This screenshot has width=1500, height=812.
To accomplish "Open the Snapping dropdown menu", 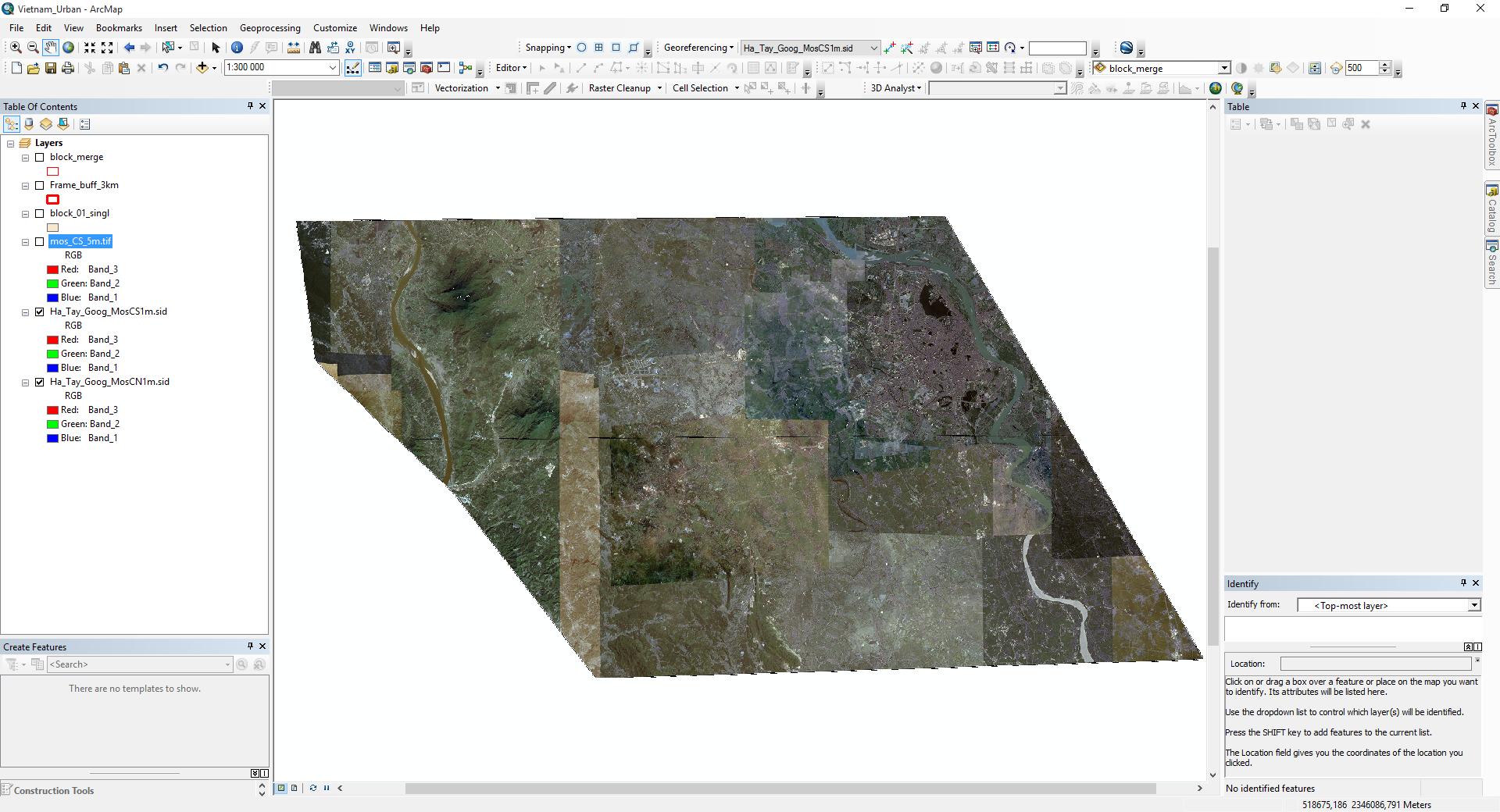I will tap(548, 48).
